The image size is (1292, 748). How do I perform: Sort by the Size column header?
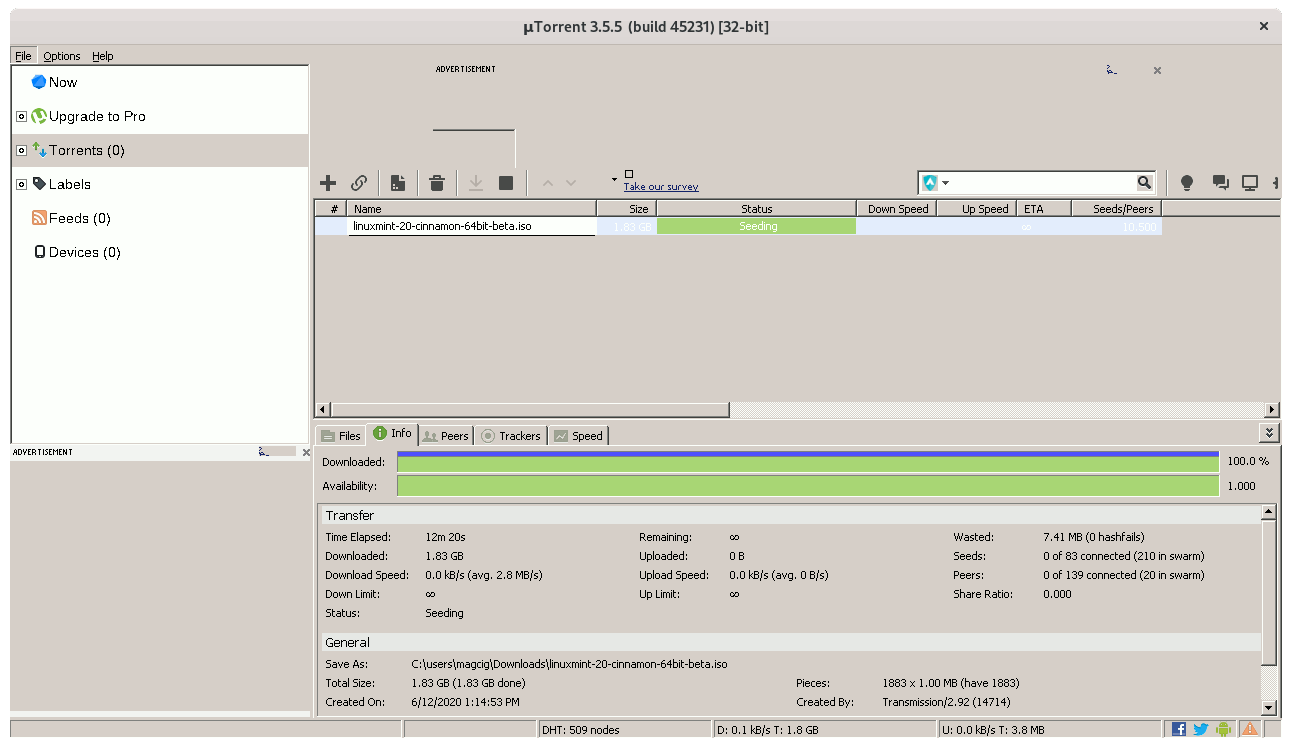[x=627, y=209]
